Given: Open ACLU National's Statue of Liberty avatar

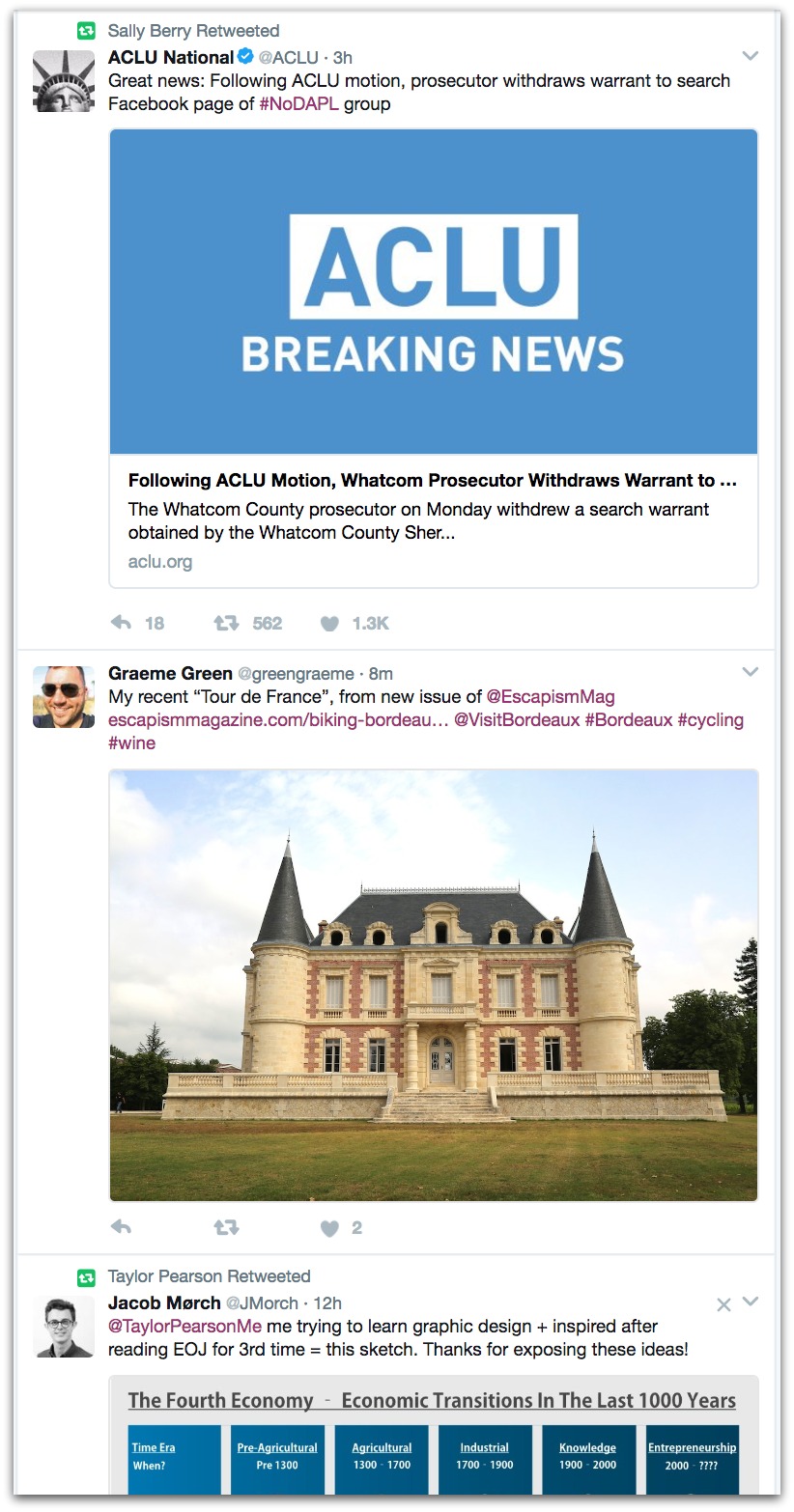Looking at the screenshot, I should [64, 81].
